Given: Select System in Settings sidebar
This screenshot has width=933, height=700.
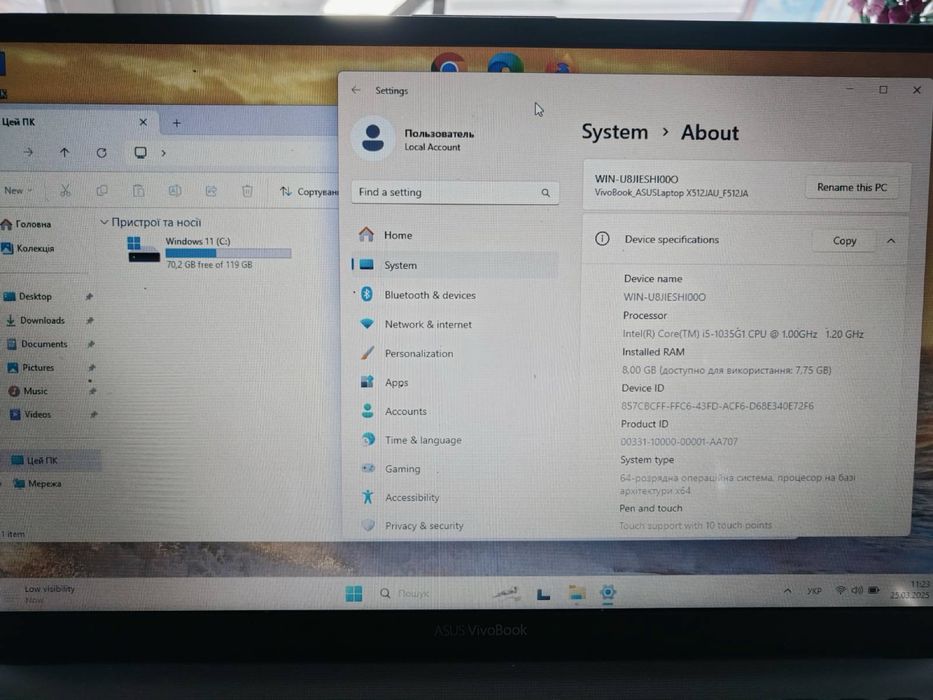Looking at the screenshot, I should click(x=456, y=265).
